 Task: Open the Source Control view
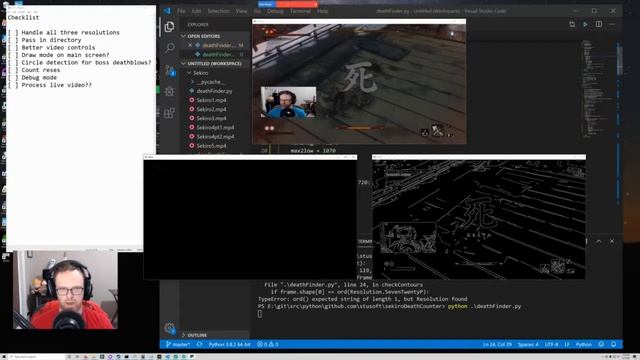(x=169, y=70)
